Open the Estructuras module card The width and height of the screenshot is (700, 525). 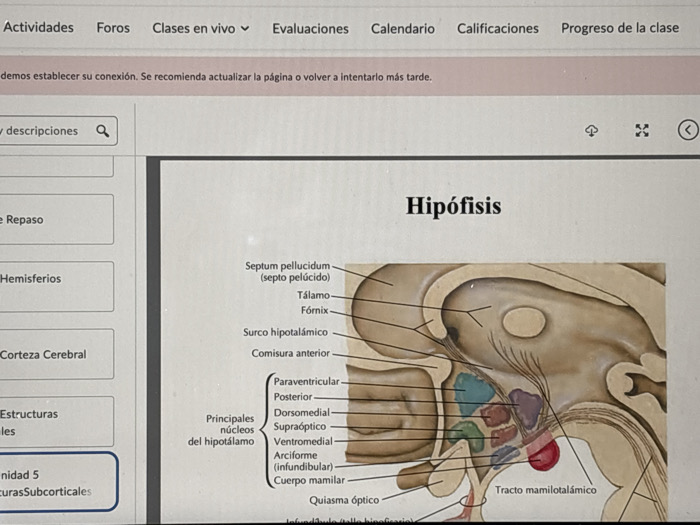[56, 421]
